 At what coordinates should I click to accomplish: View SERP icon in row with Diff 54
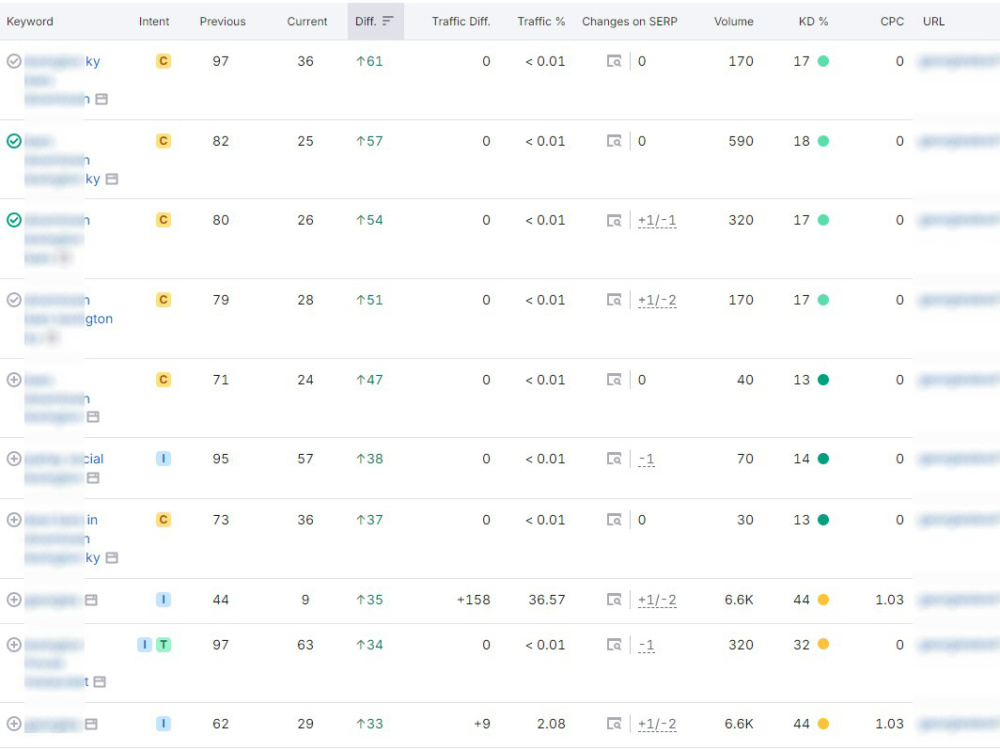click(x=614, y=220)
